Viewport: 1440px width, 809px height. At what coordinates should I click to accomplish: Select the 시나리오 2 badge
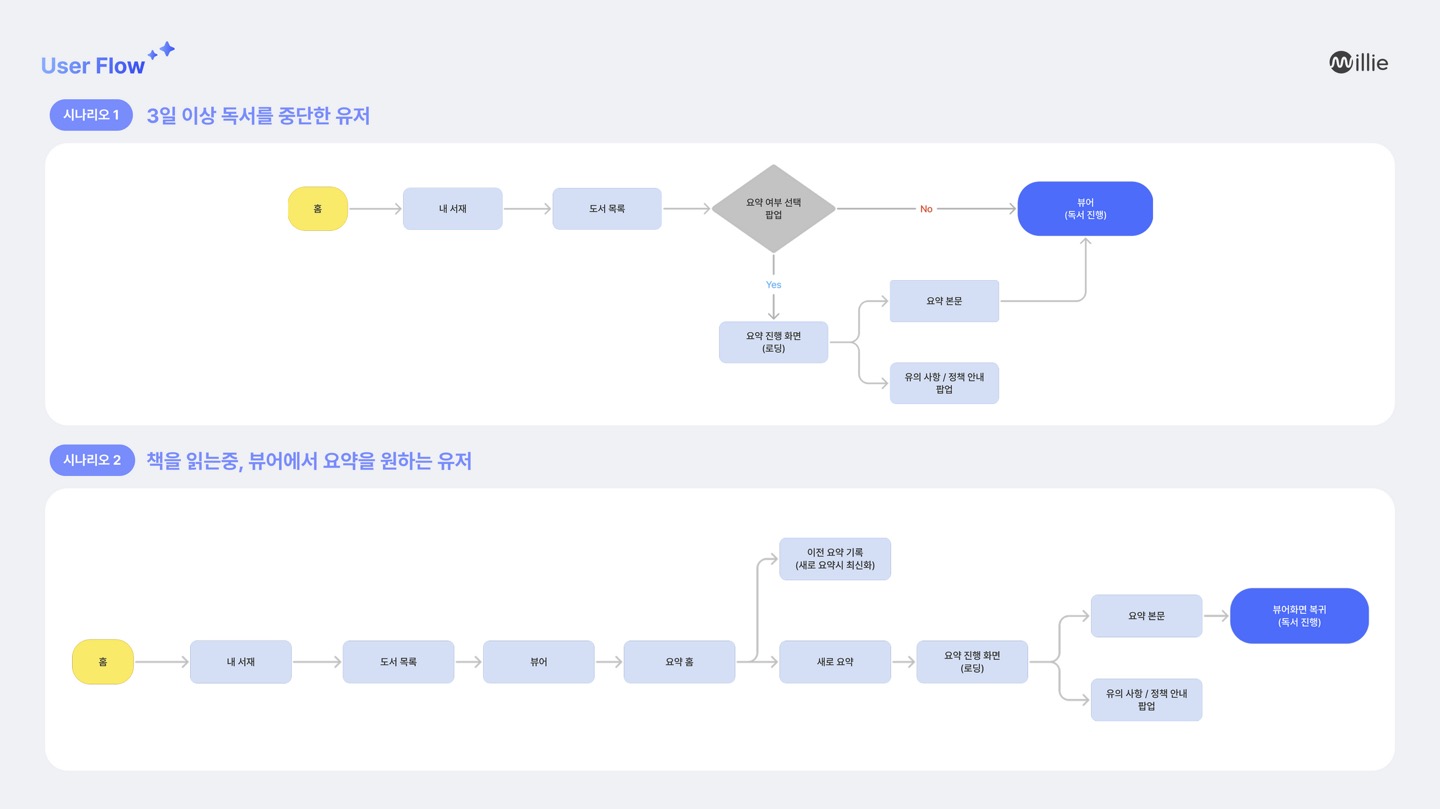92,460
